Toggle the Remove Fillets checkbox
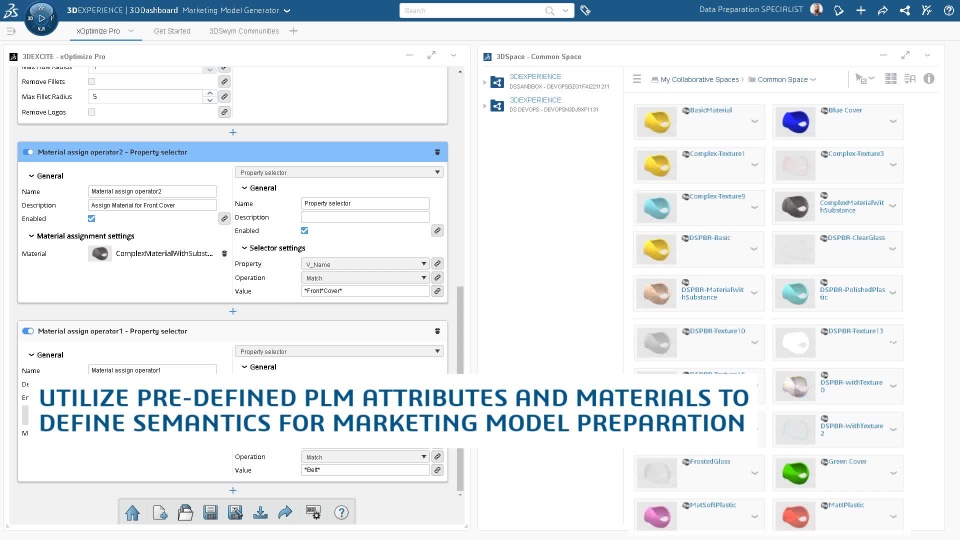960x540 pixels. click(91, 81)
